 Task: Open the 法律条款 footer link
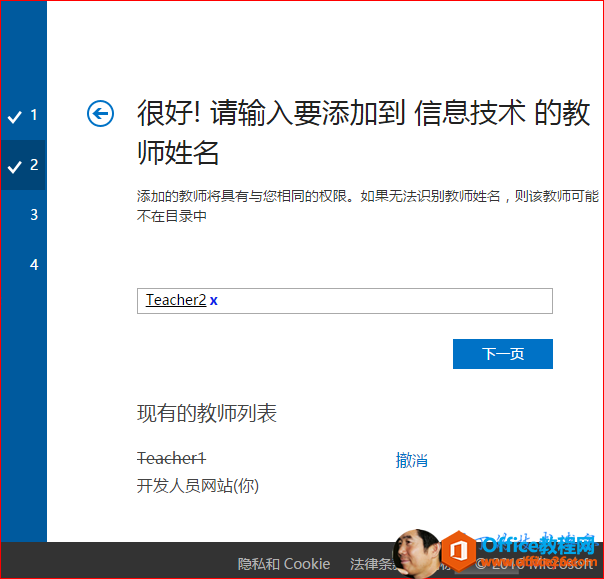(371, 564)
